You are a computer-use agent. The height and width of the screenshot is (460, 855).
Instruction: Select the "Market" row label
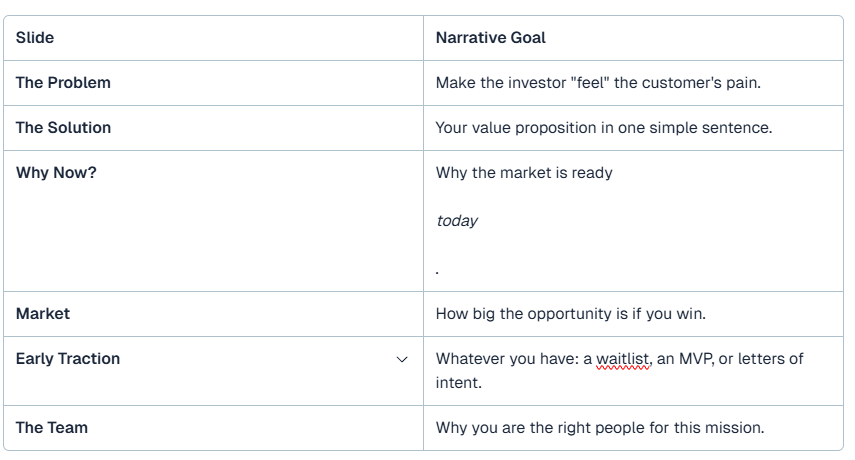click(x=43, y=314)
